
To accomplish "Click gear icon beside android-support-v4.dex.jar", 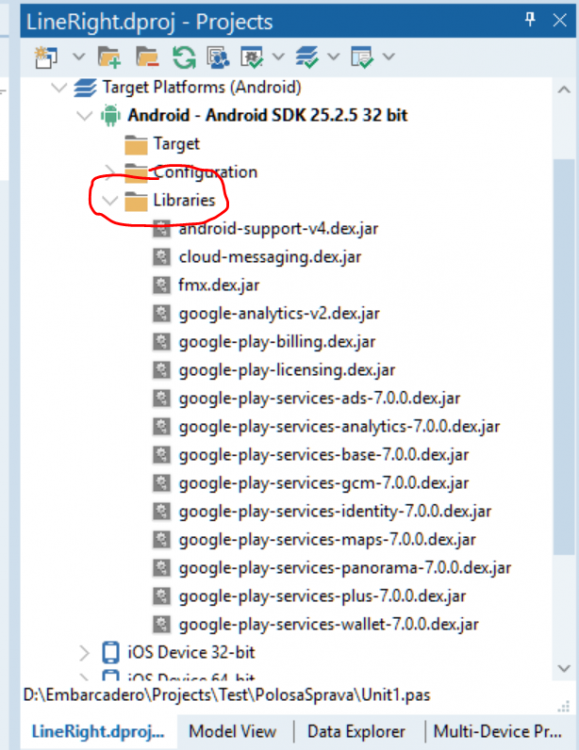I will pyautogui.click(x=161, y=229).
